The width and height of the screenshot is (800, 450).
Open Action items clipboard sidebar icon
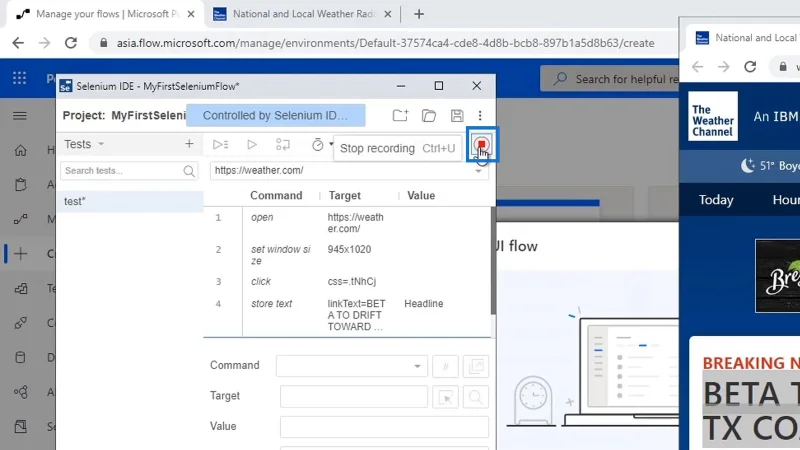pyautogui.click(x=20, y=184)
